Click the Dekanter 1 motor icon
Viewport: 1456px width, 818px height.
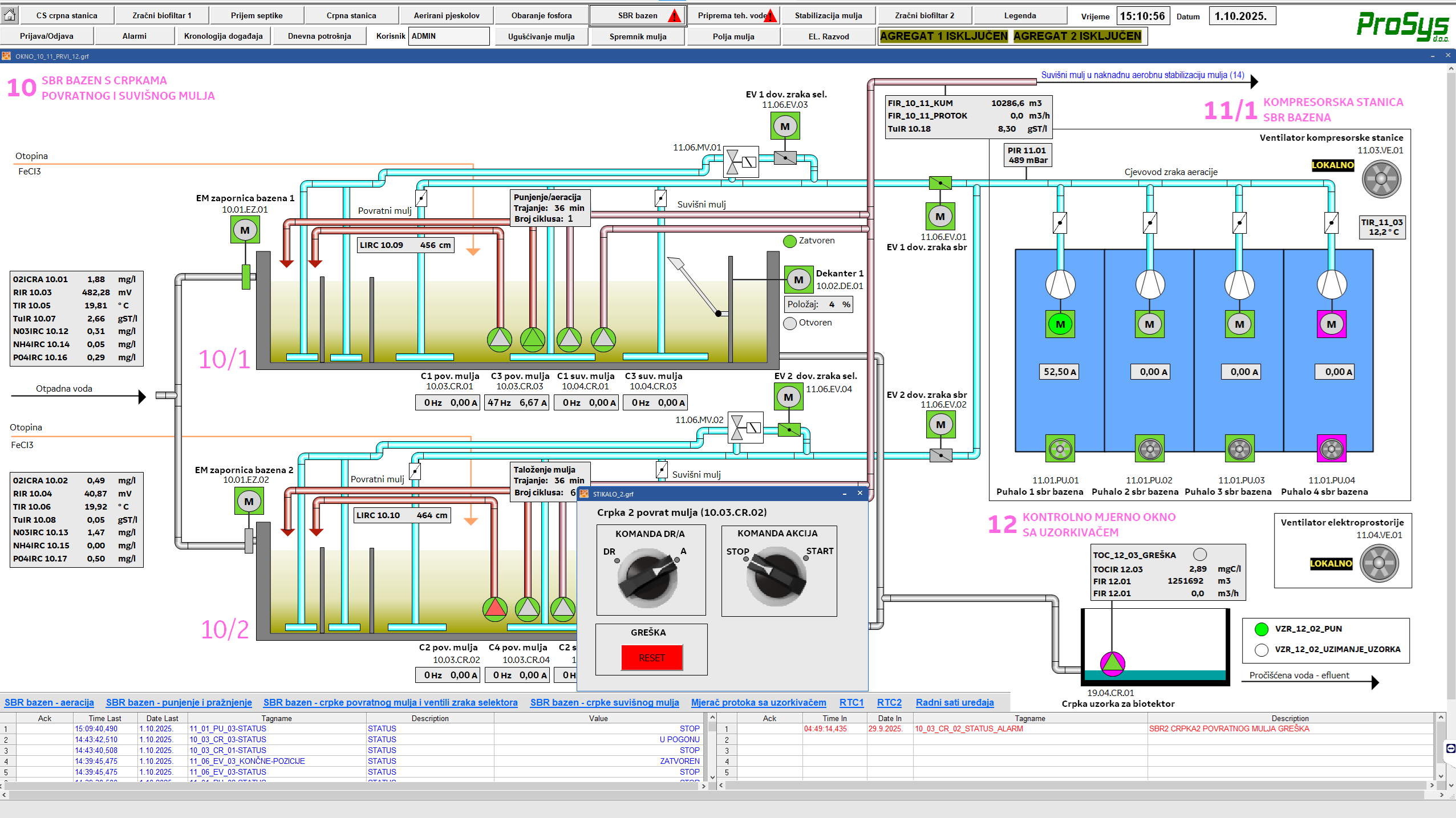[798, 279]
